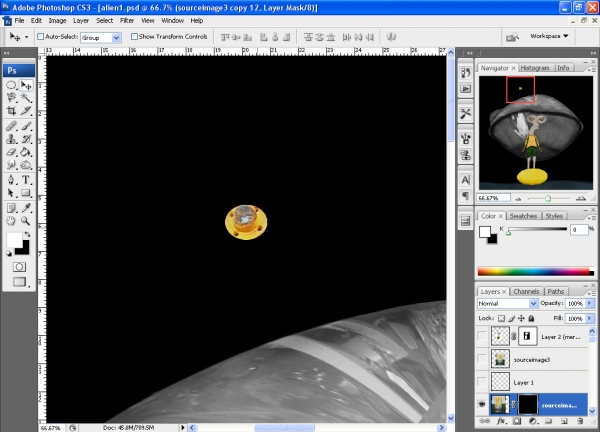Open the Paragraph panel icon

coord(465,196)
